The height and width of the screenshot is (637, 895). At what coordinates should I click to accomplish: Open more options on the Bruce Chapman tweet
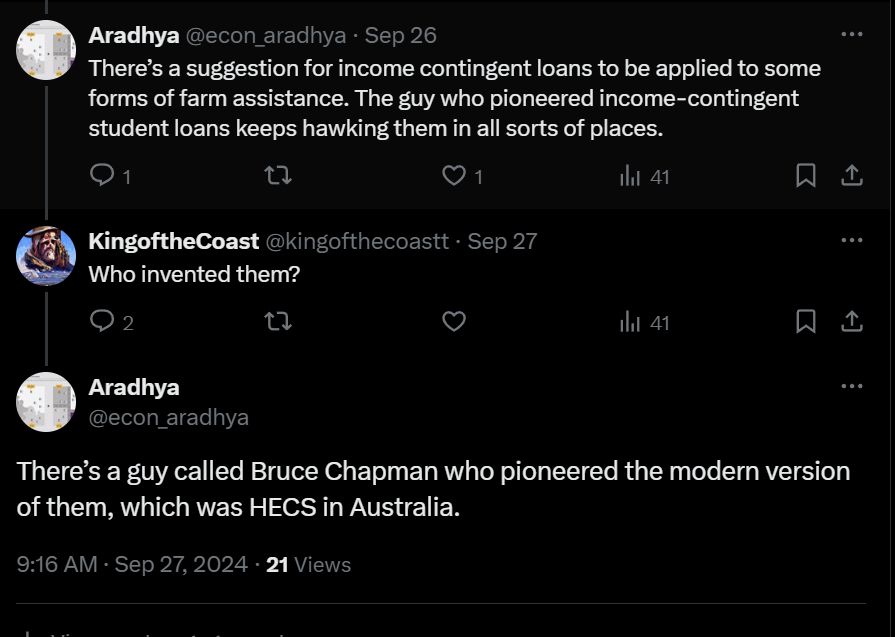(x=852, y=385)
